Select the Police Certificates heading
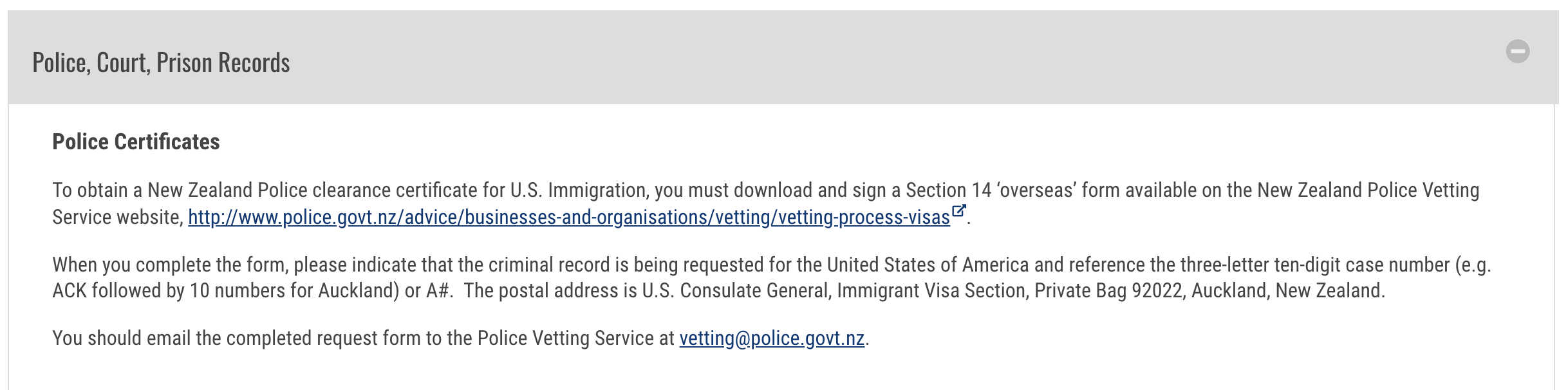Image resolution: width=1568 pixels, height=390 pixels. [136, 142]
